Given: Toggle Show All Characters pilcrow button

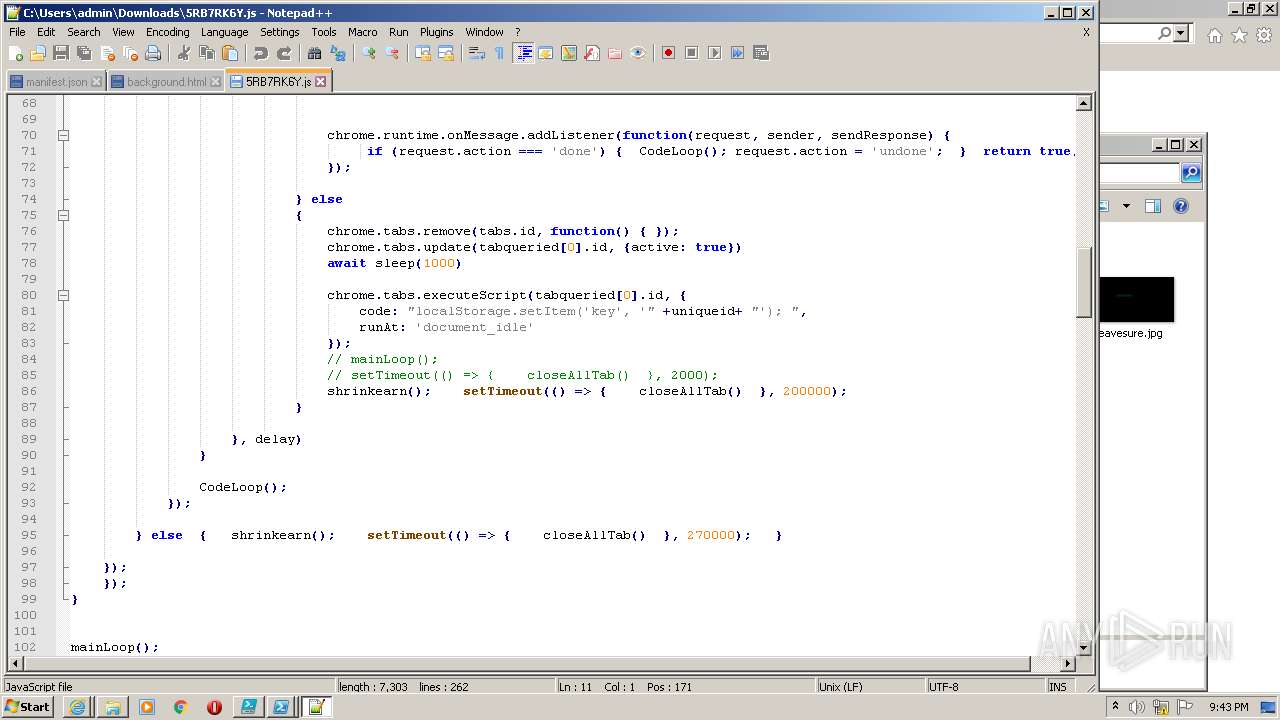Looking at the screenshot, I should (500, 53).
